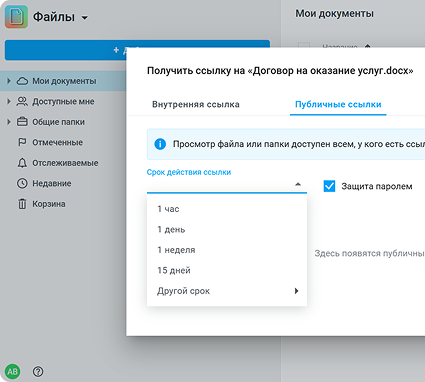Select Мои документы in the sidebar

64,81
